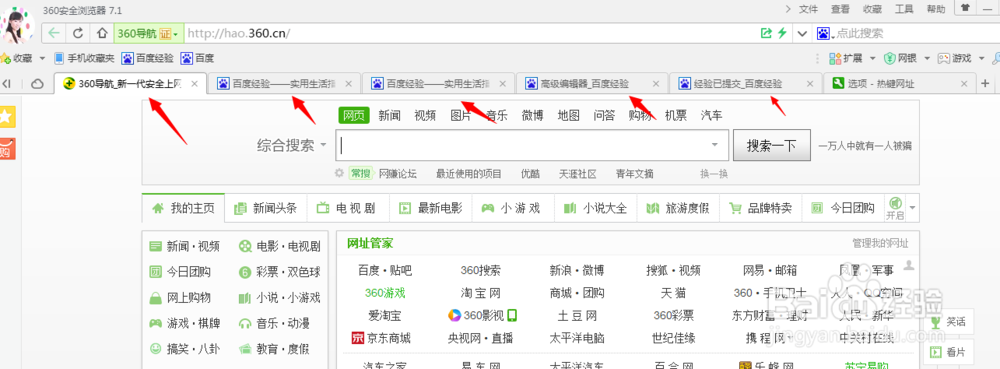Click the 看片 widget on the right
This screenshot has width=1000, height=369.
pos(947,351)
